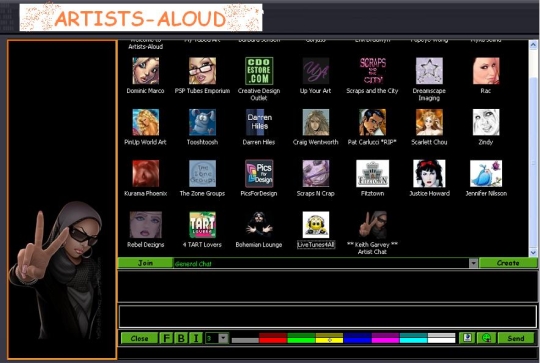Click the room list scrollbar up arrow
The height and width of the screenshot is (363, 540).
(x=533, y=45)
